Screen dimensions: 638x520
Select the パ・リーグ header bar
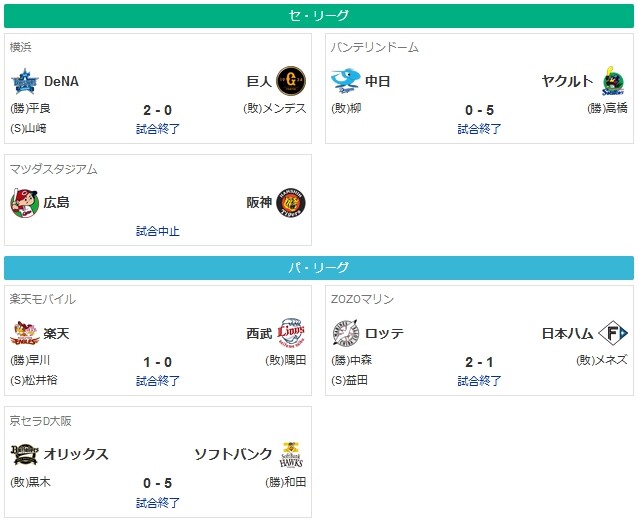pos(319,268)
